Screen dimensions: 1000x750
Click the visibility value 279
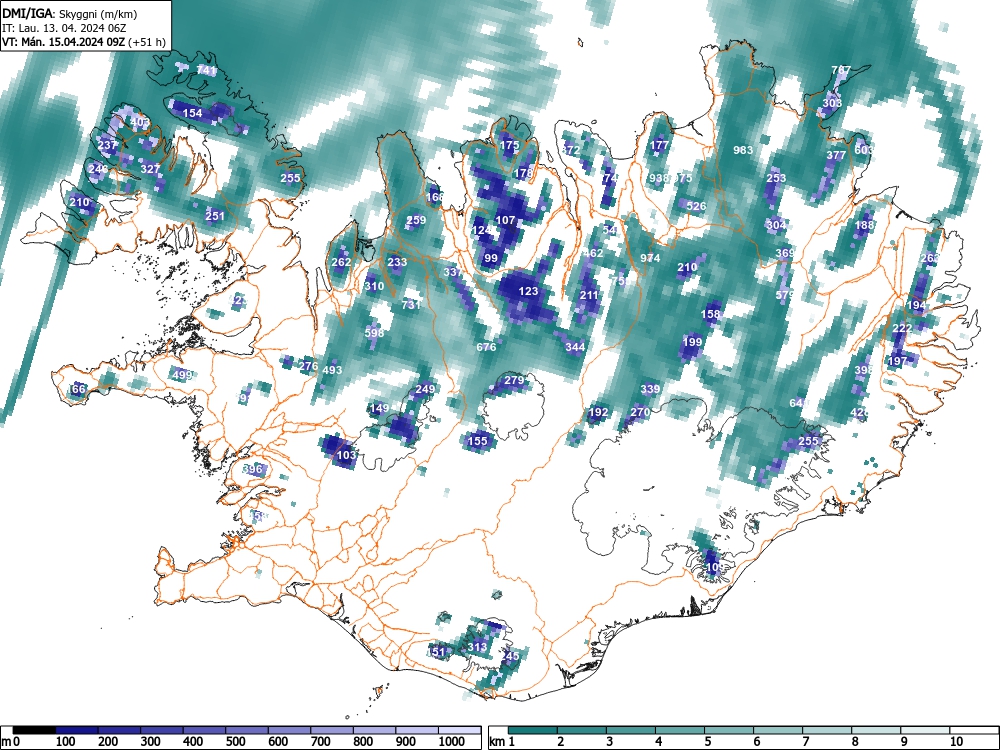tap(514, 380)
